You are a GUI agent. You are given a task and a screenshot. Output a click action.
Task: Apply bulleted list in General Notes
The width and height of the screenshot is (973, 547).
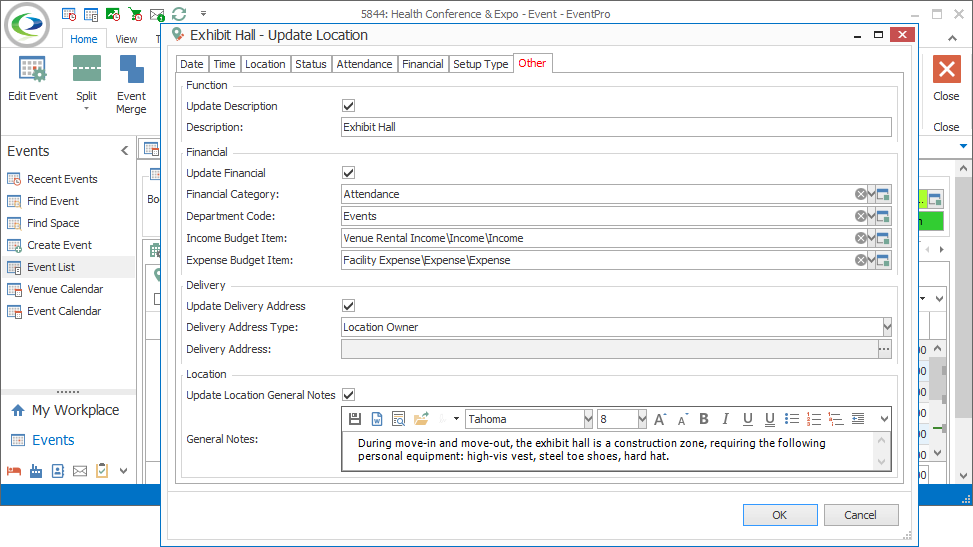(x=792, y=419)
